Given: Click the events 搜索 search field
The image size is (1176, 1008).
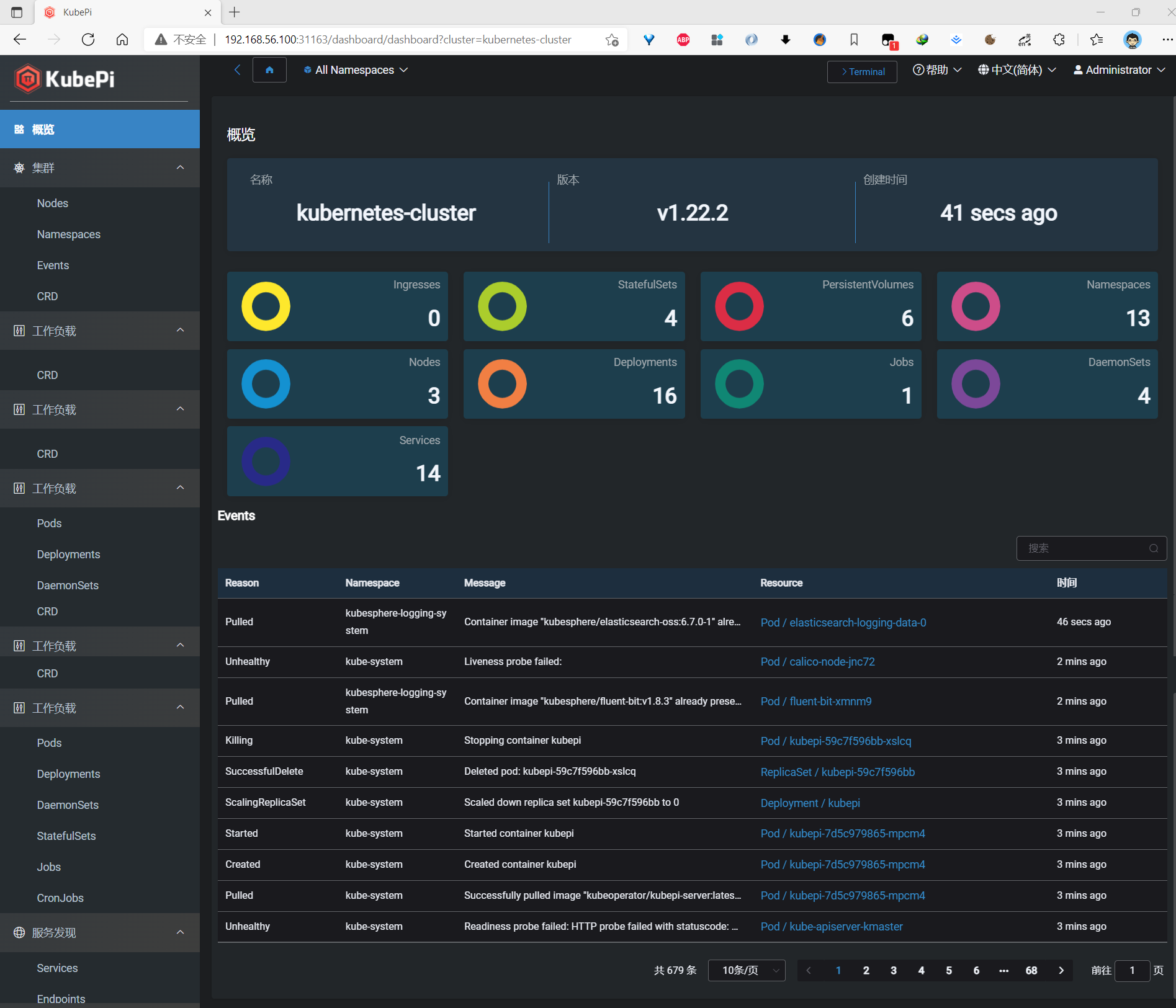Looking at the screenshot, I should pyautogui.click(x=1091, y=548).
